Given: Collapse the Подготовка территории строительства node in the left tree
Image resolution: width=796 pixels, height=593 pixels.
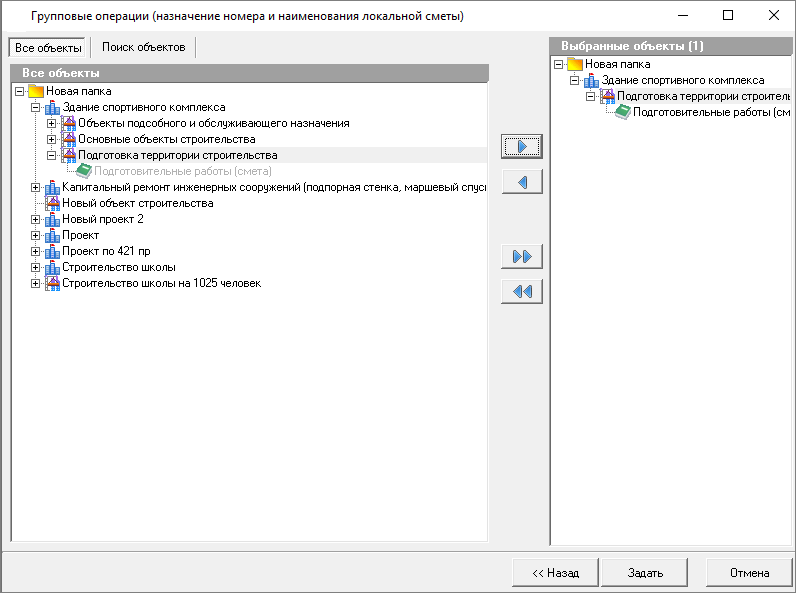Looking at the screenshot, I should 52,155.
